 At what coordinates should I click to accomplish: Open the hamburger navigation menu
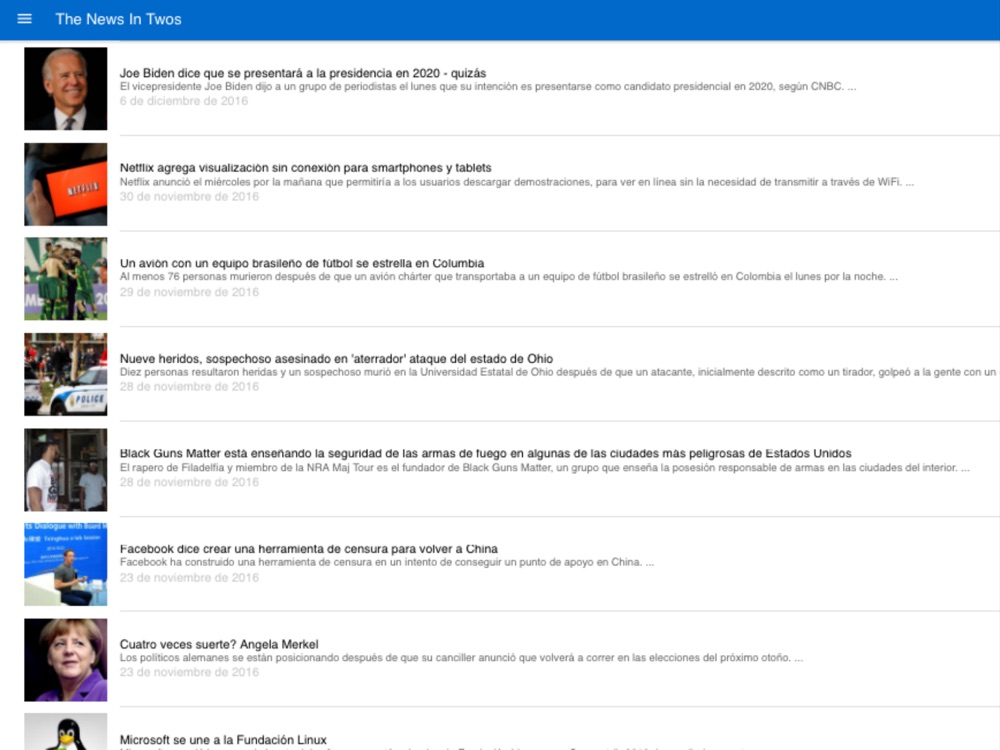pyautogui.click(x=24, y=19)
